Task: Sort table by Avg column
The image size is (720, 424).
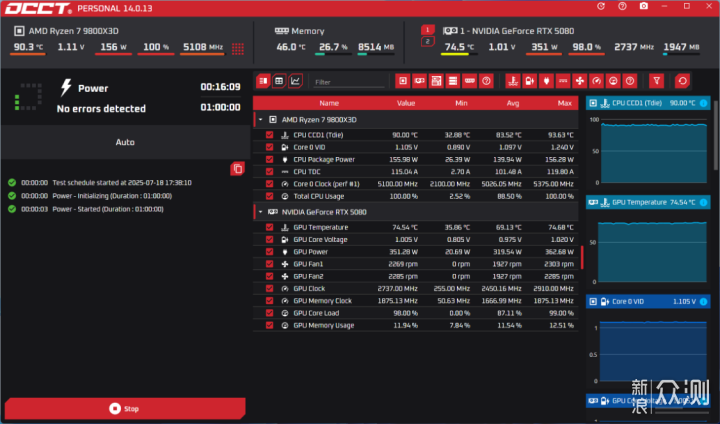Action: coord(513,103)
